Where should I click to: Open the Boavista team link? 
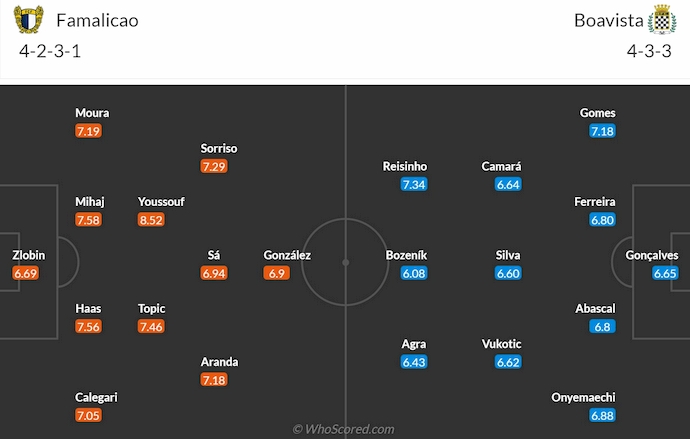[607, 20]
